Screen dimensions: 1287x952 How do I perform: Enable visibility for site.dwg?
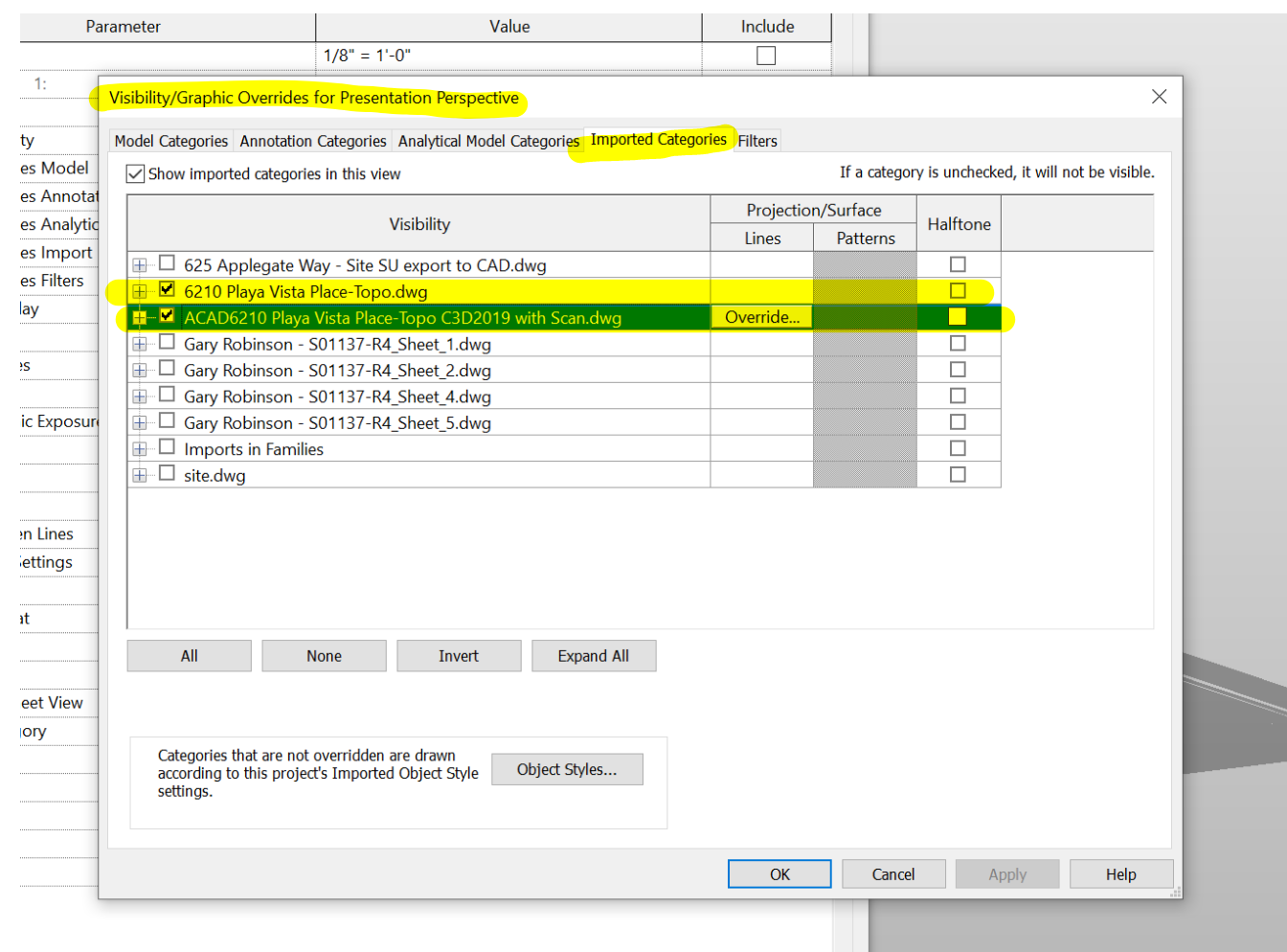[x=168, y=474]
